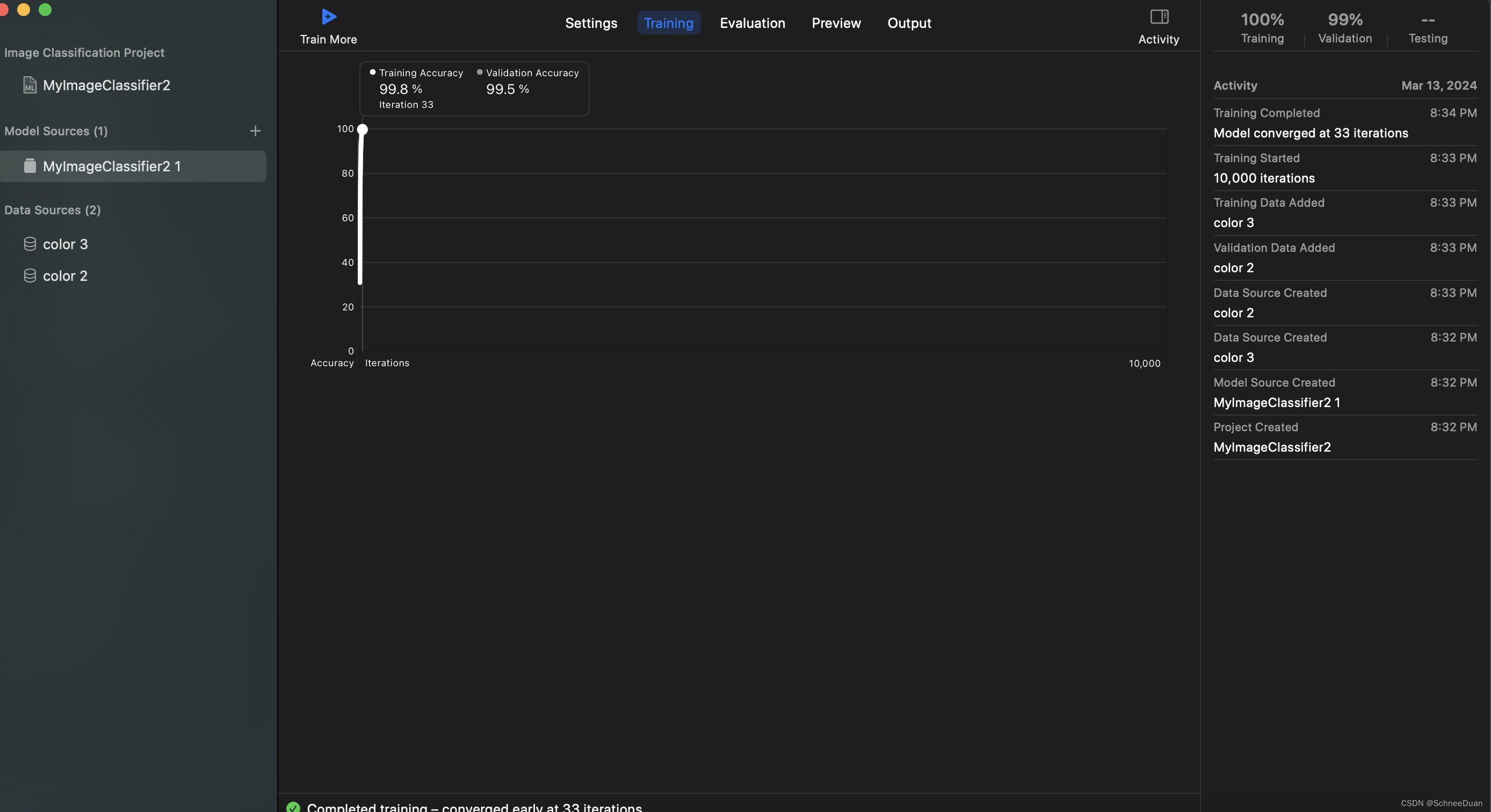This screenshot has width=1491, height=812.
Task: Click the Testing metric placeholder
Action: click(x=1427, y=27)
